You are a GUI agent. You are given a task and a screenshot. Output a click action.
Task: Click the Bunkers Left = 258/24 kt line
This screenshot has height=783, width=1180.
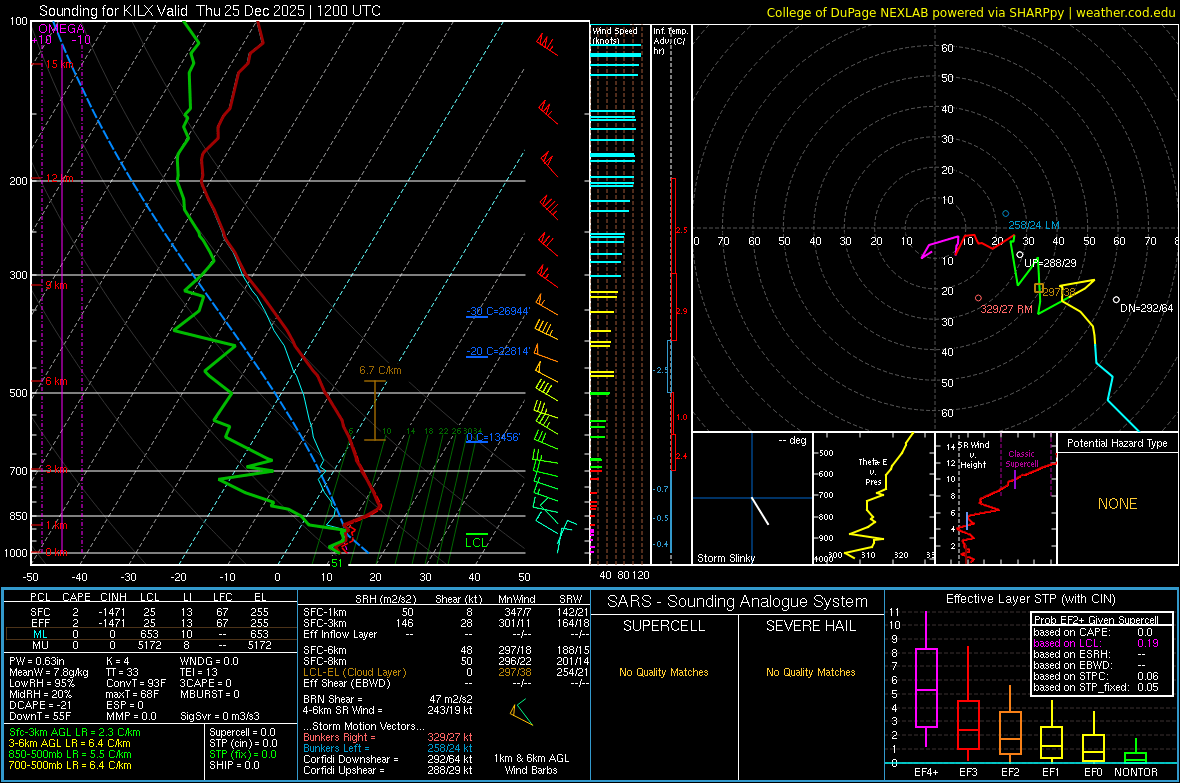pos(388,748)
